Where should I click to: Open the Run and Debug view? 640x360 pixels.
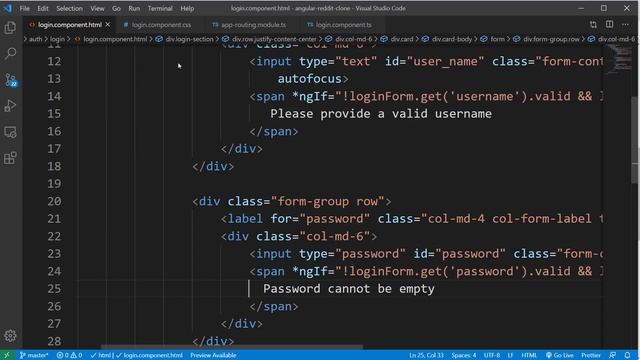(x=10, y=106)
